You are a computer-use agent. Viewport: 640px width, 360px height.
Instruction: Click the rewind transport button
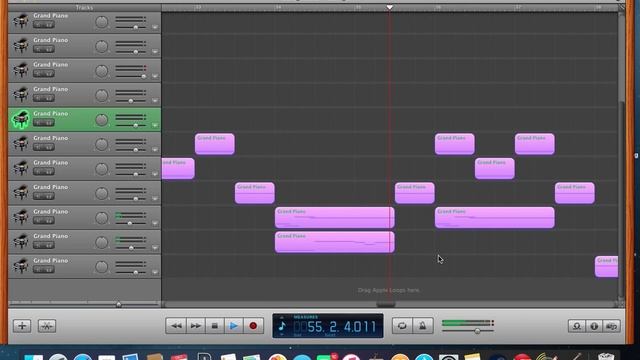(176, 326)
